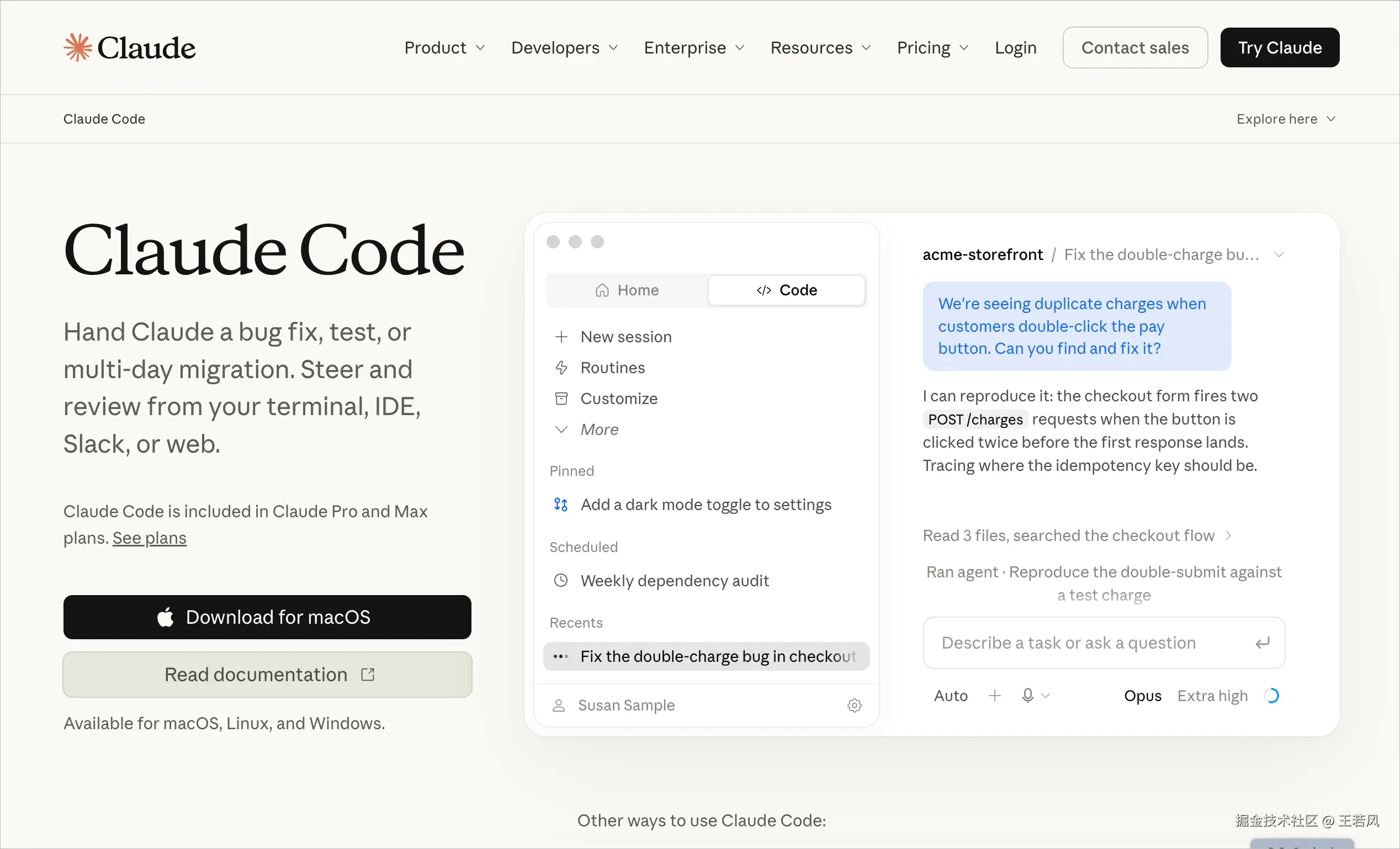1400x849 pixels.
Task: Click the loading spinner indicator
Action: coord(1271,696)
